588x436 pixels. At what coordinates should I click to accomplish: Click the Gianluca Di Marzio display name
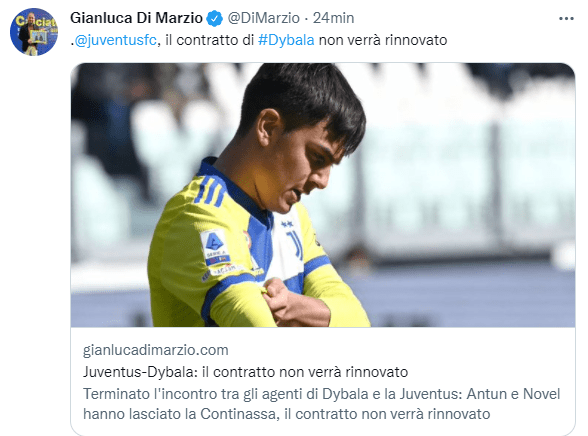click(136, 18)
